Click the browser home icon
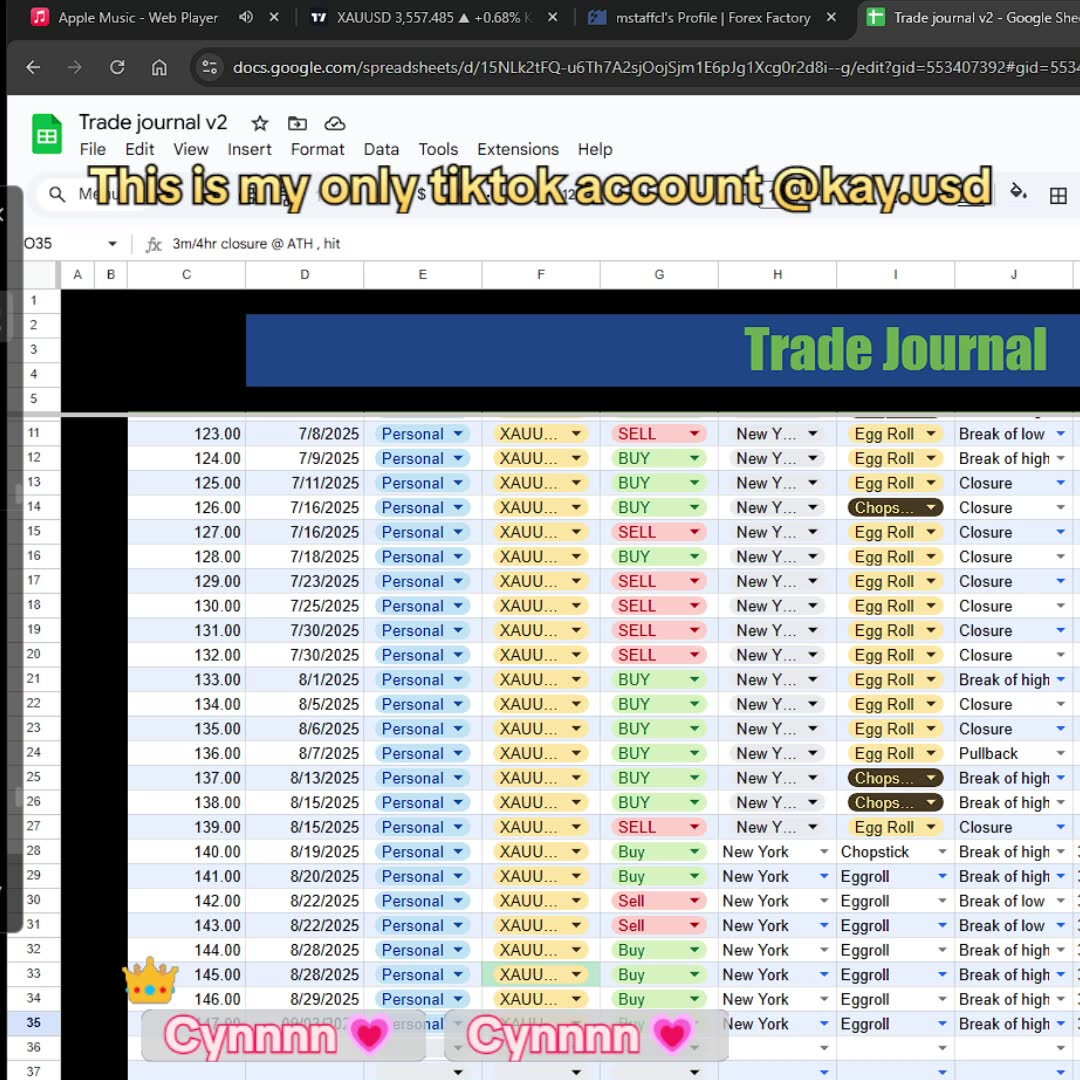This screenshot has width=1080, height=1080. click(x=160, y=68)
